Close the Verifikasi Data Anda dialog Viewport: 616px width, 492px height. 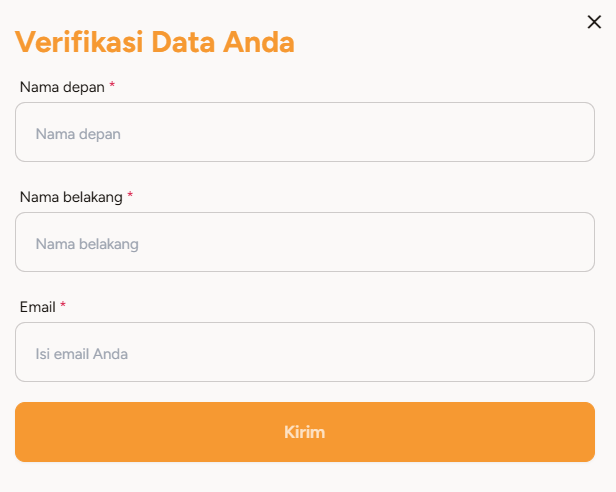coord(594,23)
